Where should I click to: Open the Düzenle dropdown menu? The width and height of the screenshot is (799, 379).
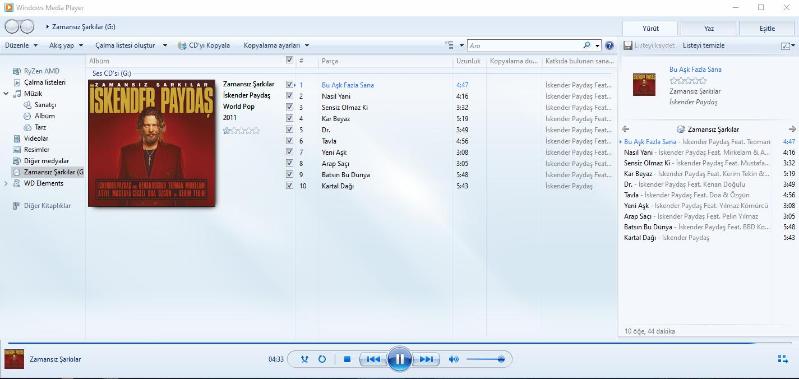pyautogui.click(x=21, y=45)
